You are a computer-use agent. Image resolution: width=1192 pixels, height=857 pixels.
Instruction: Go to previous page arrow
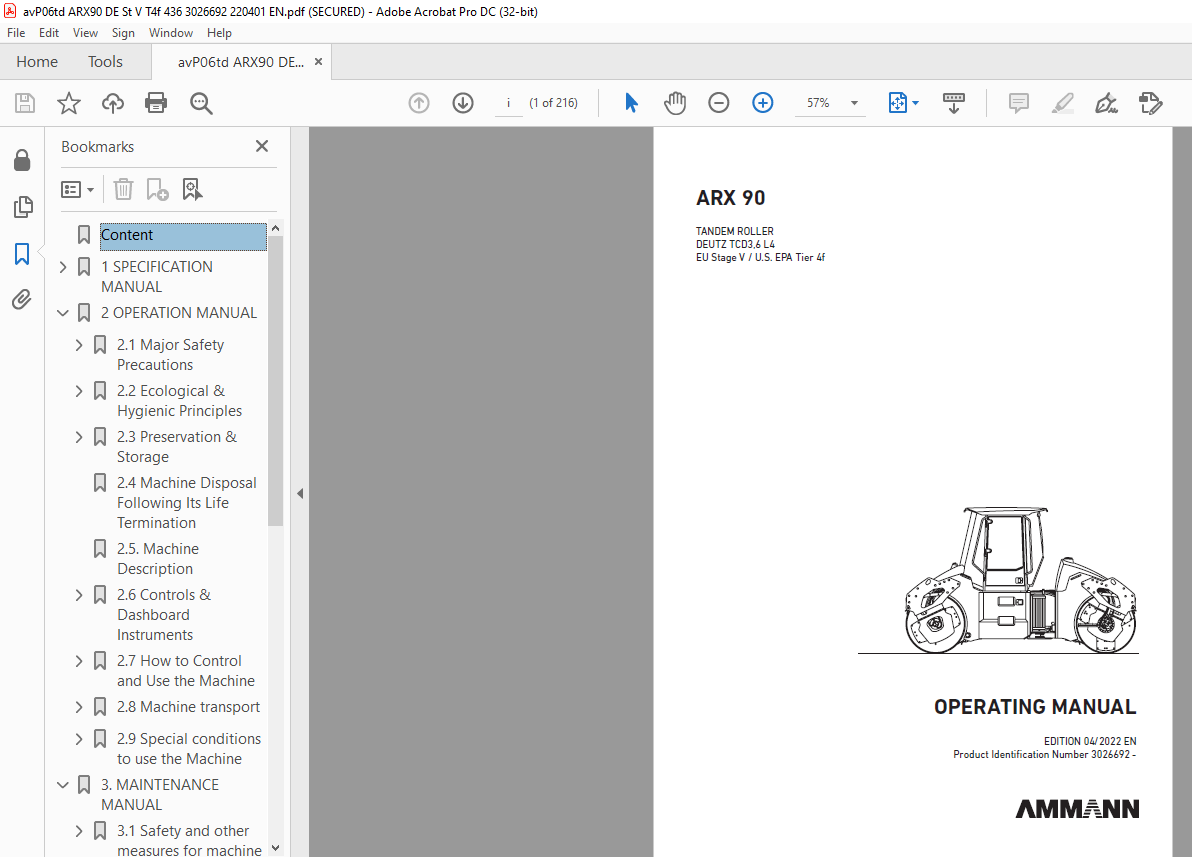[x=419, y=103]
